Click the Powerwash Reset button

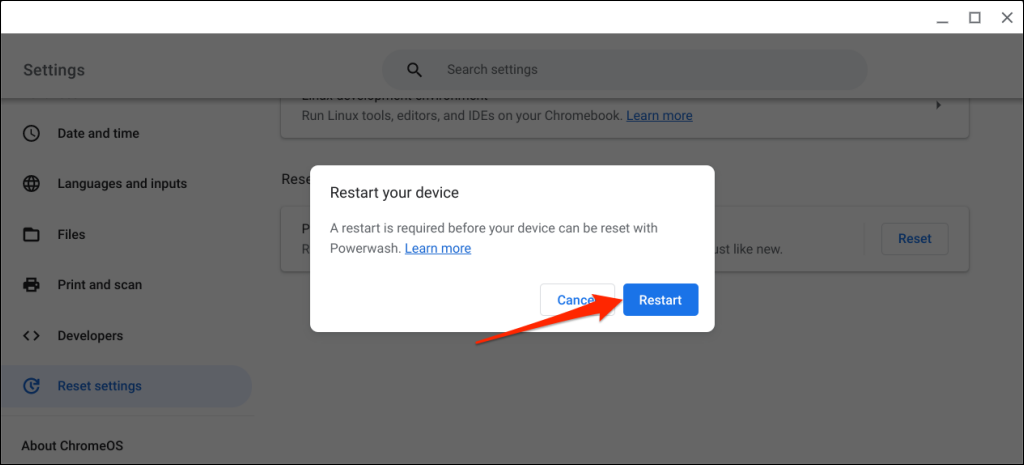(914, 239)
